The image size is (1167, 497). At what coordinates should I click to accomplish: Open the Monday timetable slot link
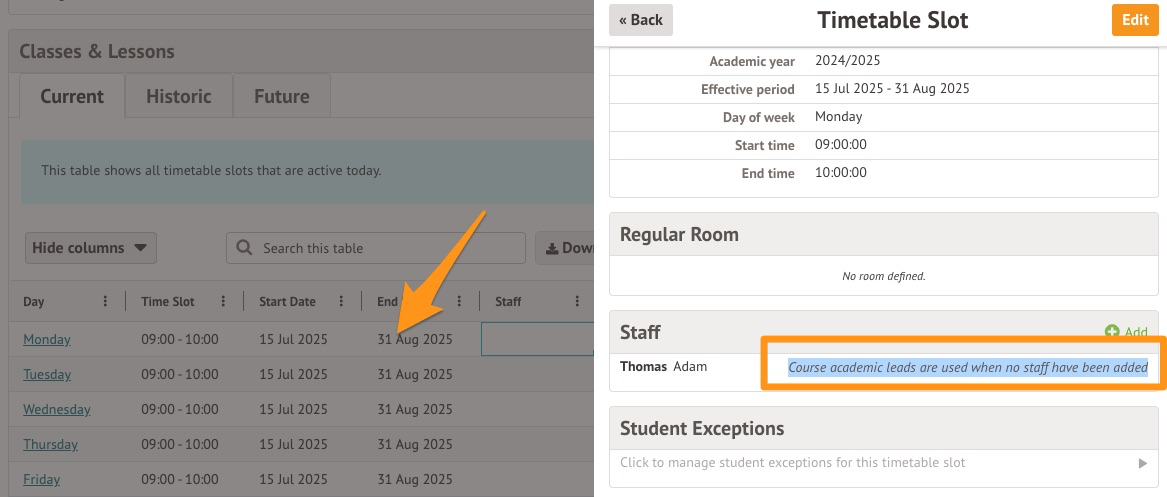coord(47,339)
